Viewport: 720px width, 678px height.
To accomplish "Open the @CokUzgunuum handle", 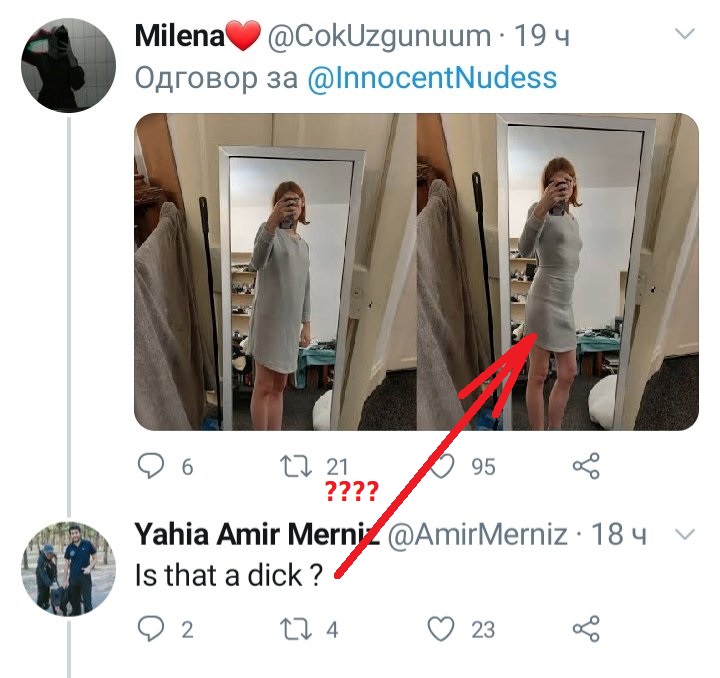I will (x=380, y=37).
